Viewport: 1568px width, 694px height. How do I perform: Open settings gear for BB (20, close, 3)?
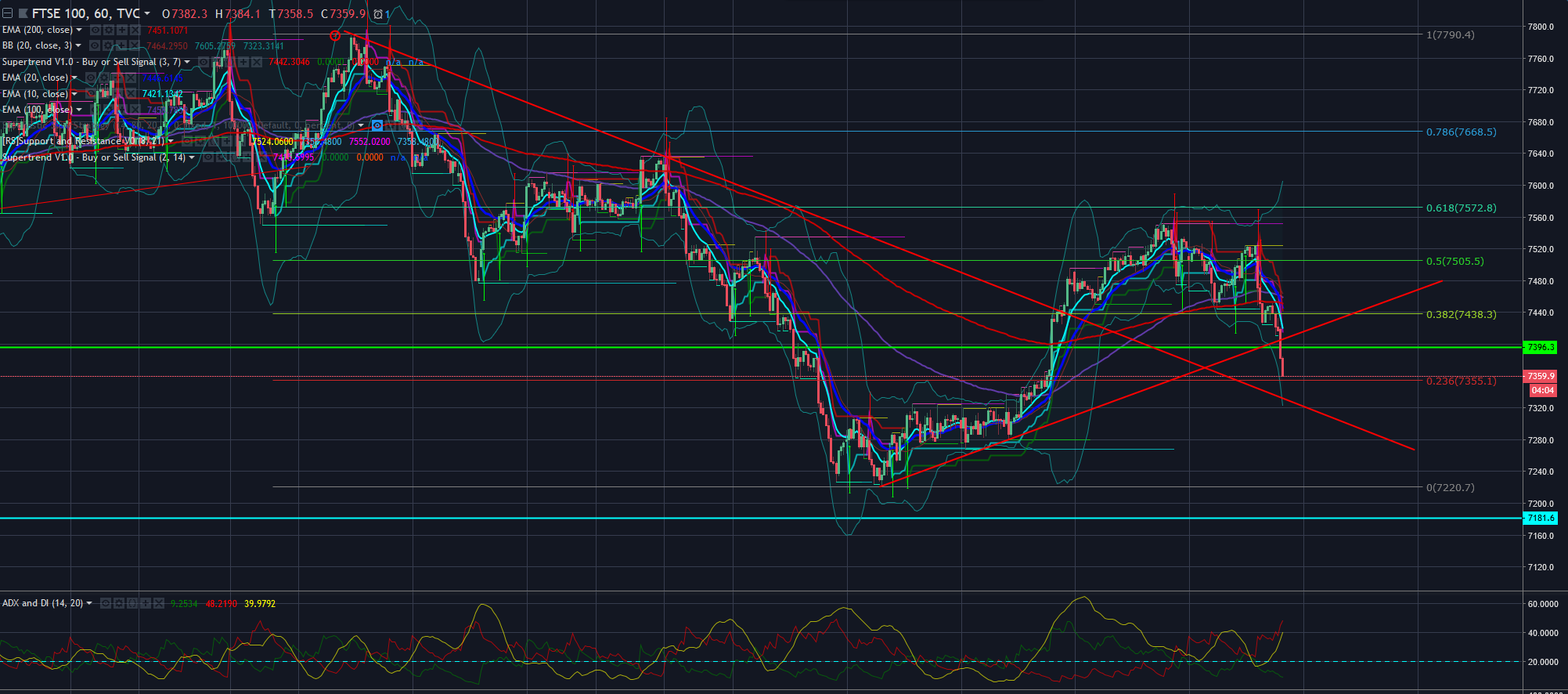point(108,45)
